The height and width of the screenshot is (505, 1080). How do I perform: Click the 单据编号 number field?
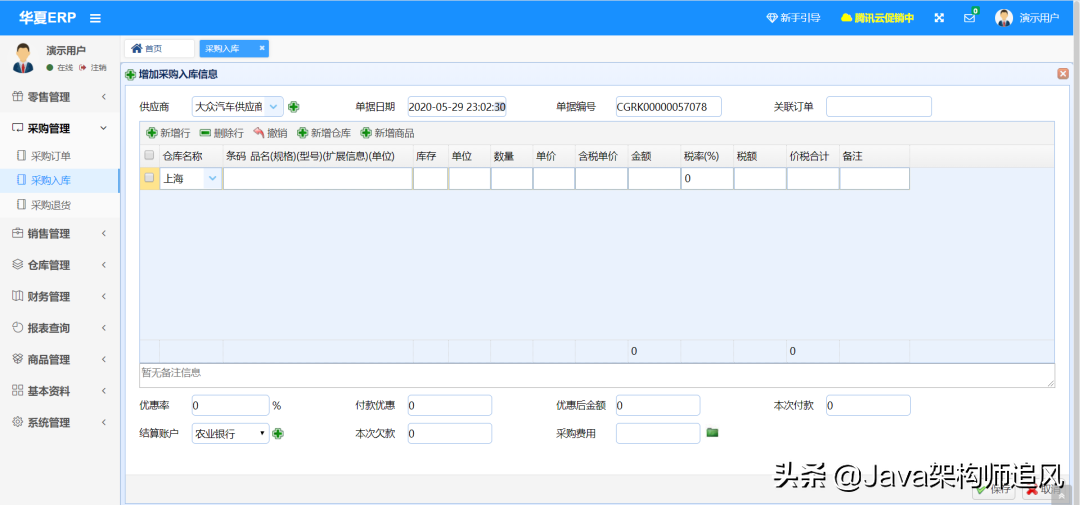coord(669,107)
